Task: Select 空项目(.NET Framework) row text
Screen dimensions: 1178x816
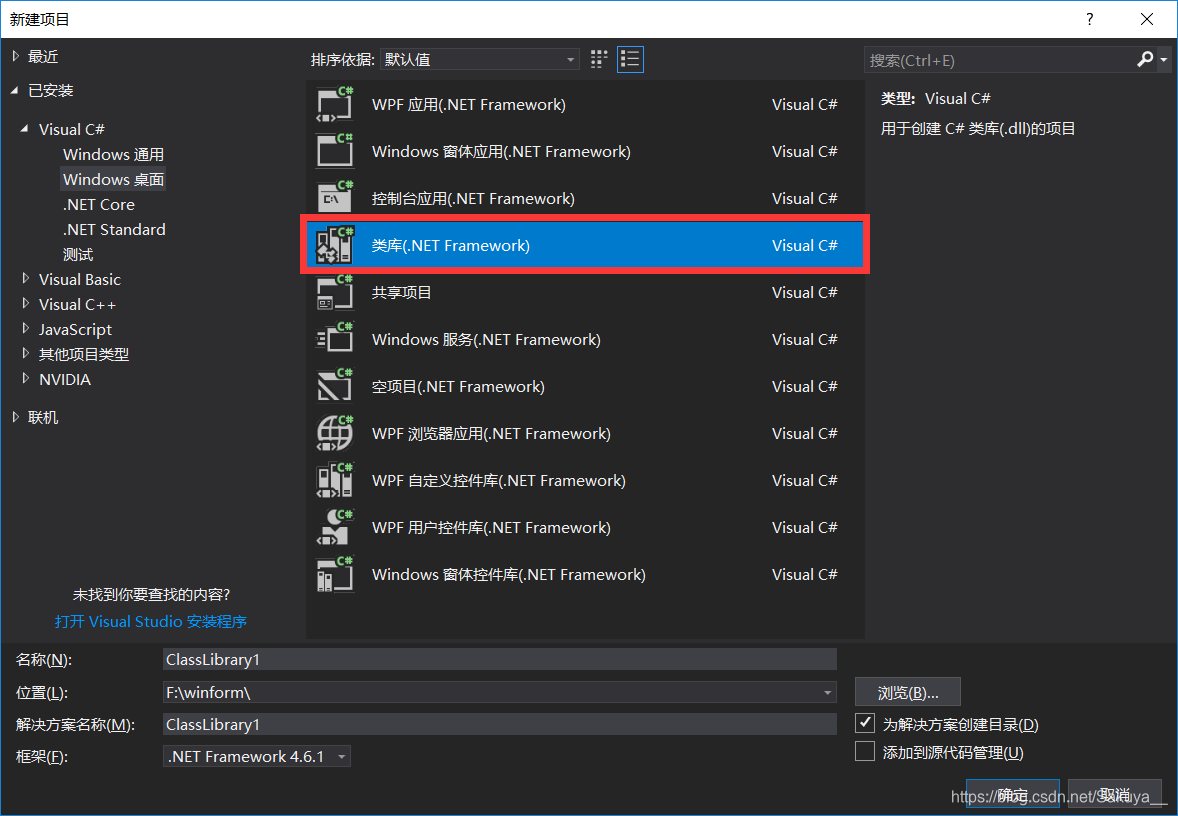Action: [x=458, y=386]
